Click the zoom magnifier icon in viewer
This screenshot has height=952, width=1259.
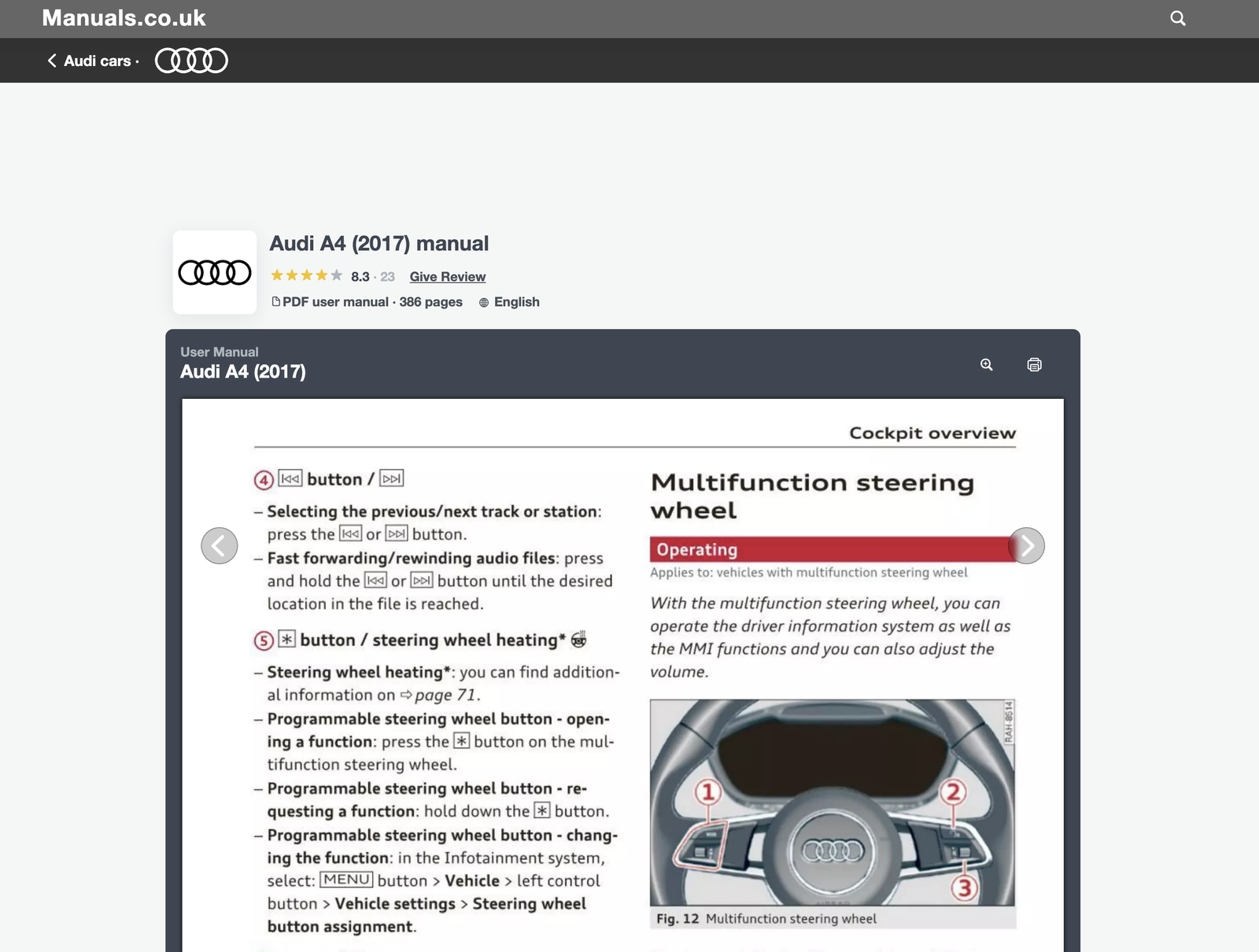tap(986, 364)
